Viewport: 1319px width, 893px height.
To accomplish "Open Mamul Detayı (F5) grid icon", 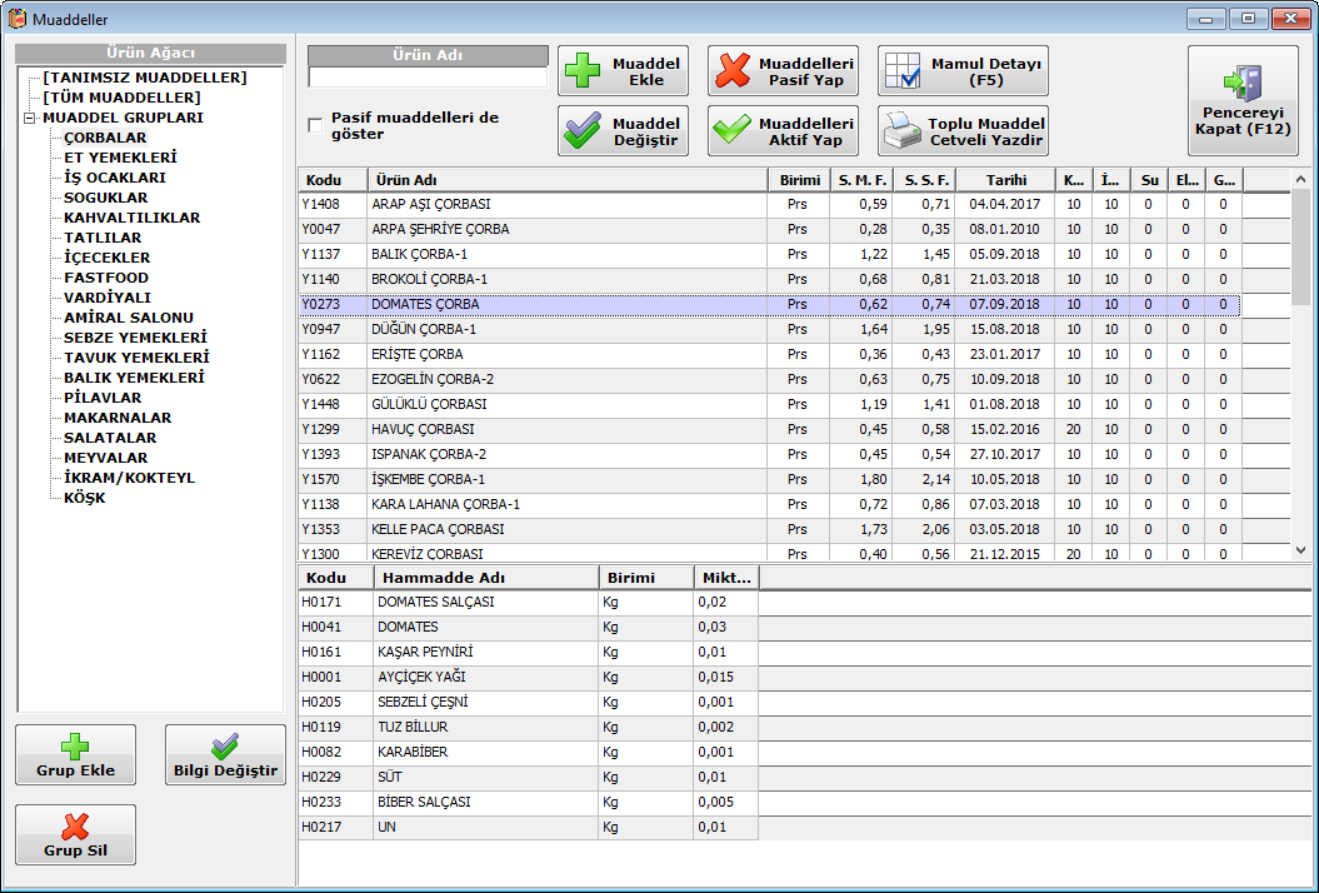I will 903,71.
